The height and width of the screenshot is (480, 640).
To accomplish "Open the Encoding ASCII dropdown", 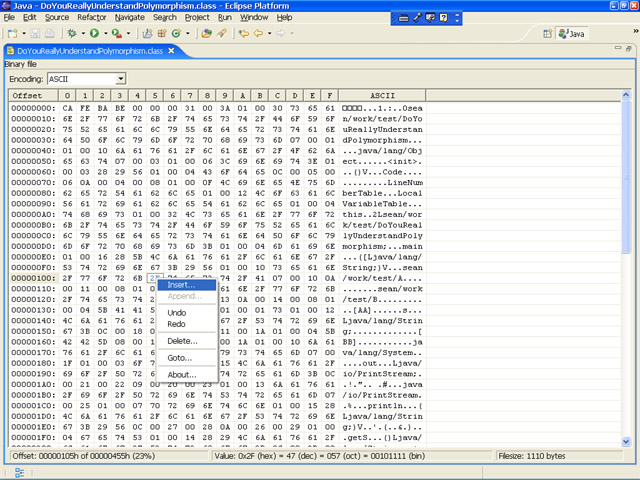I will point(121,79).
